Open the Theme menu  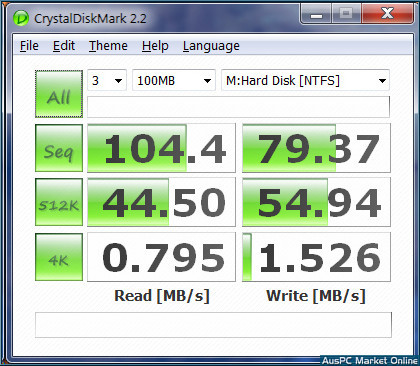[x=108, y=46]
